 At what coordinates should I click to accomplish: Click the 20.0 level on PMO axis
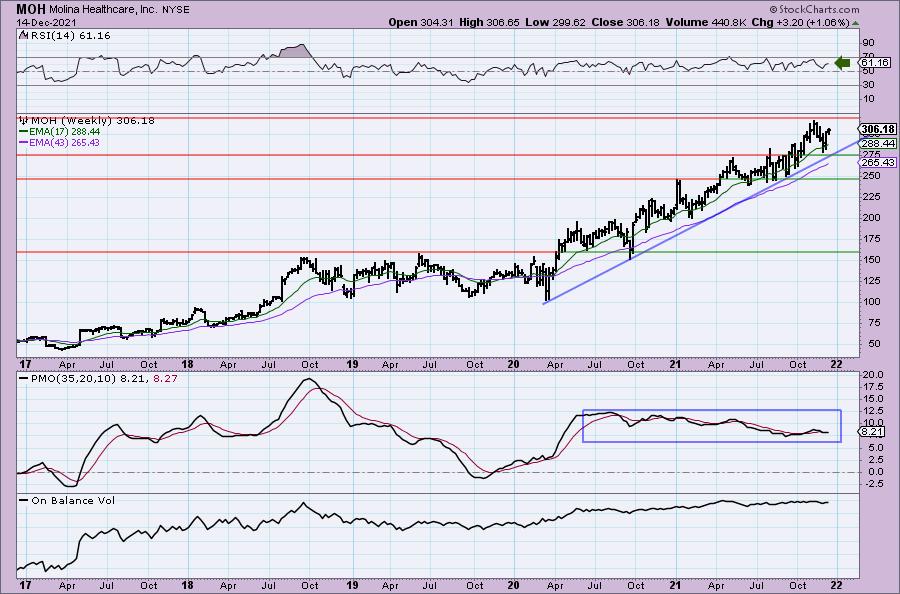coord(872,375)
